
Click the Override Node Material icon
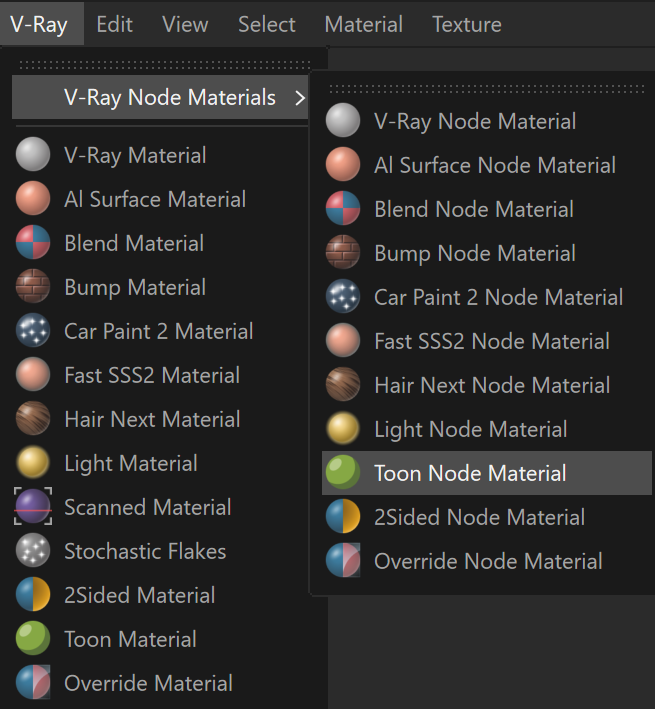coord(343,560)
